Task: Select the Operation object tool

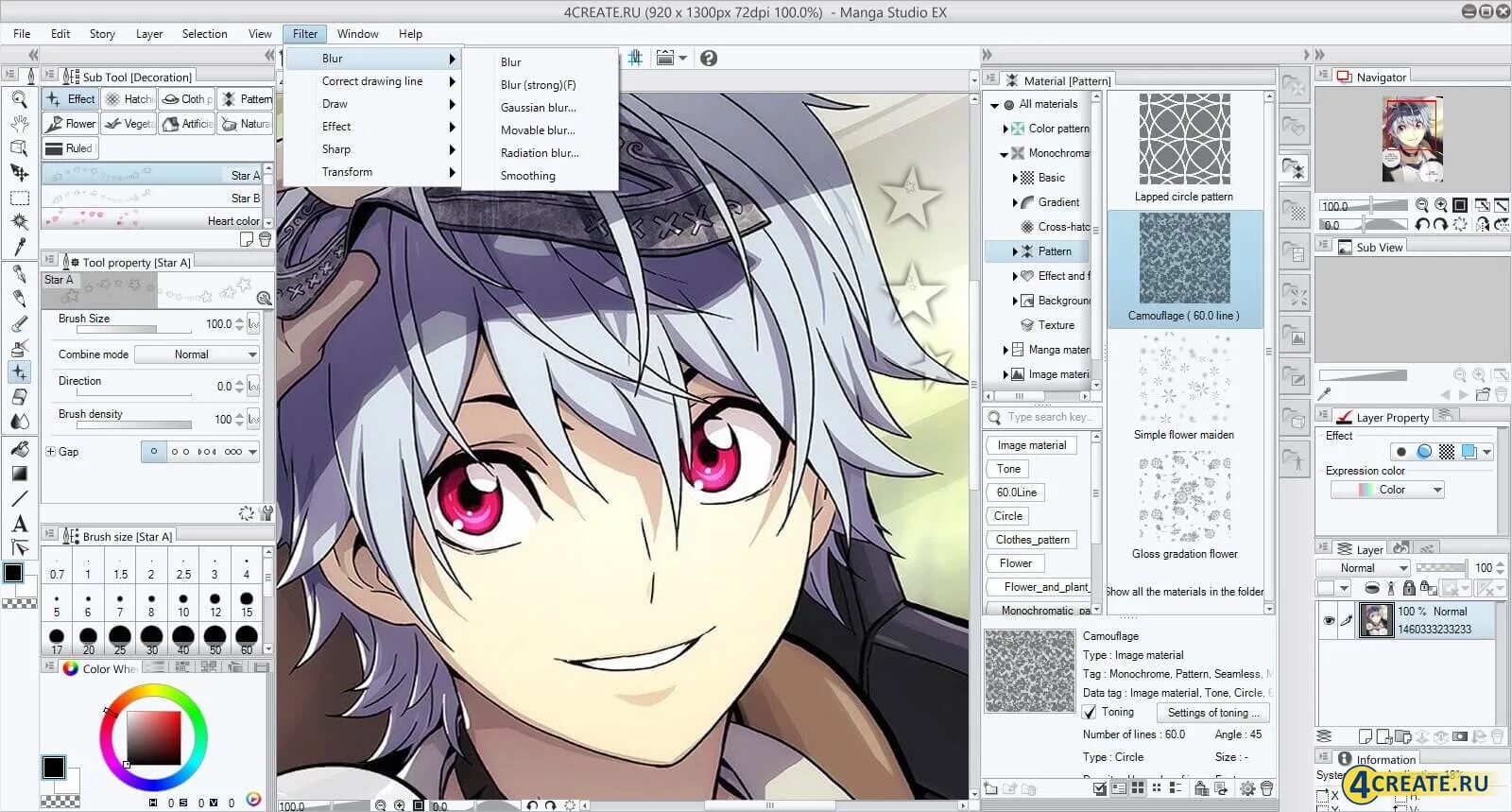Action: coord(19,147)
